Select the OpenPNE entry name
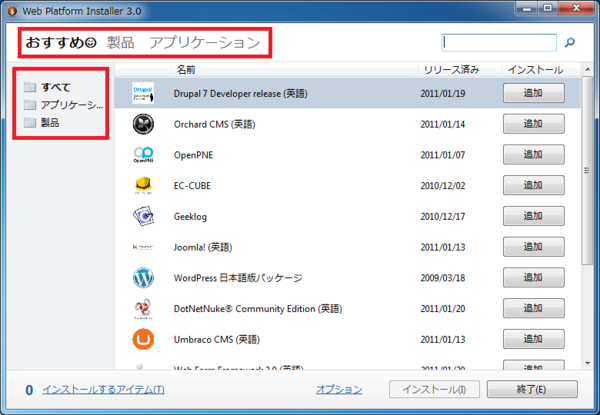The height and width of the screenshot is (415, 600). tap(193, 155)
